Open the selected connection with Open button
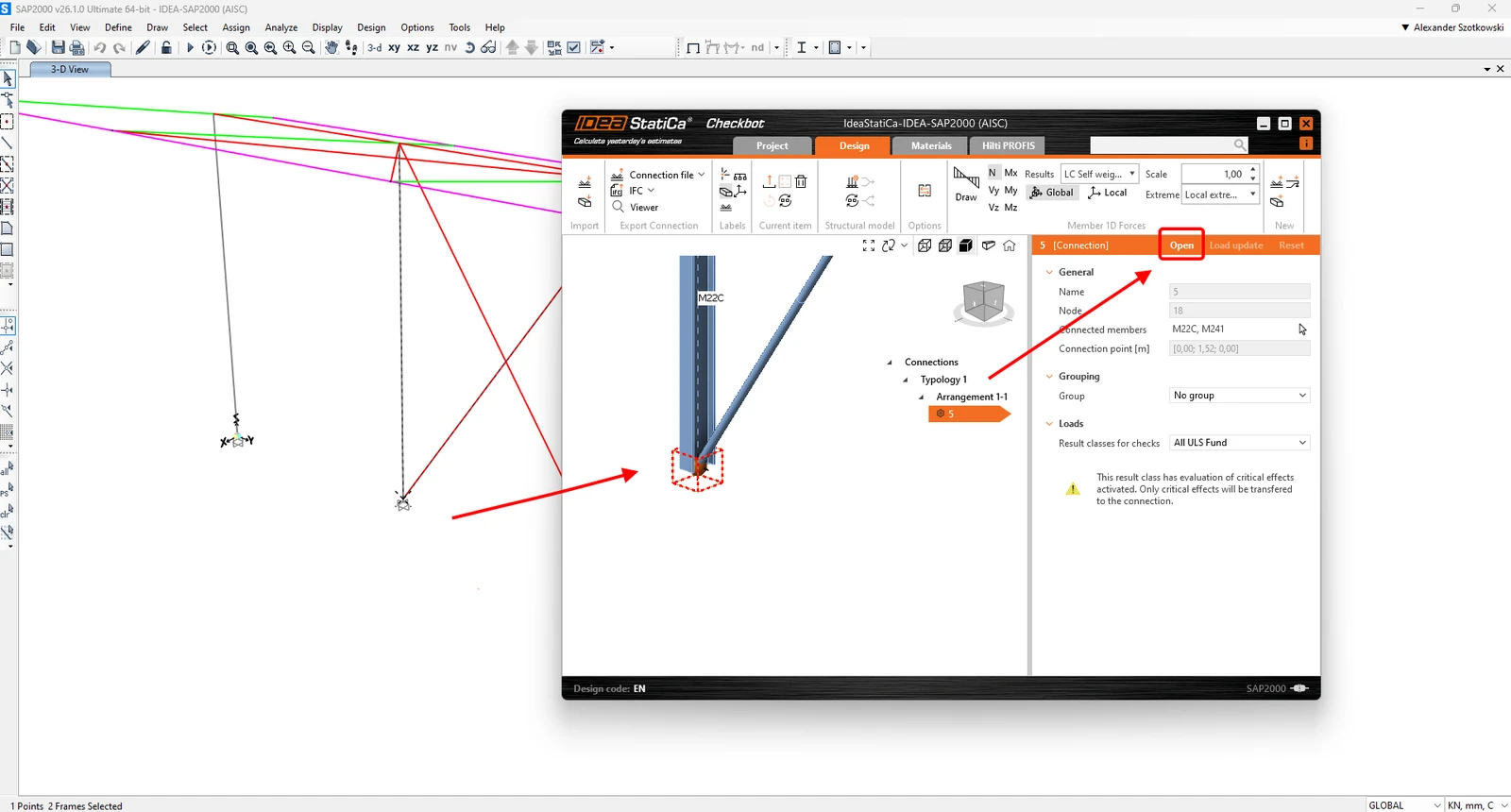 coord(1181,245)
